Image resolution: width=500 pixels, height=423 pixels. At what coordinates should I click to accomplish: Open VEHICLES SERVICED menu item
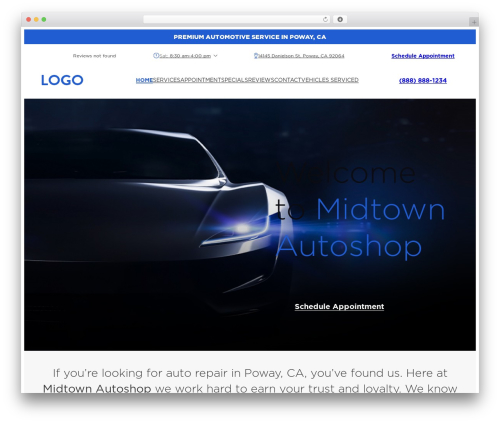(x=331, y=80)
